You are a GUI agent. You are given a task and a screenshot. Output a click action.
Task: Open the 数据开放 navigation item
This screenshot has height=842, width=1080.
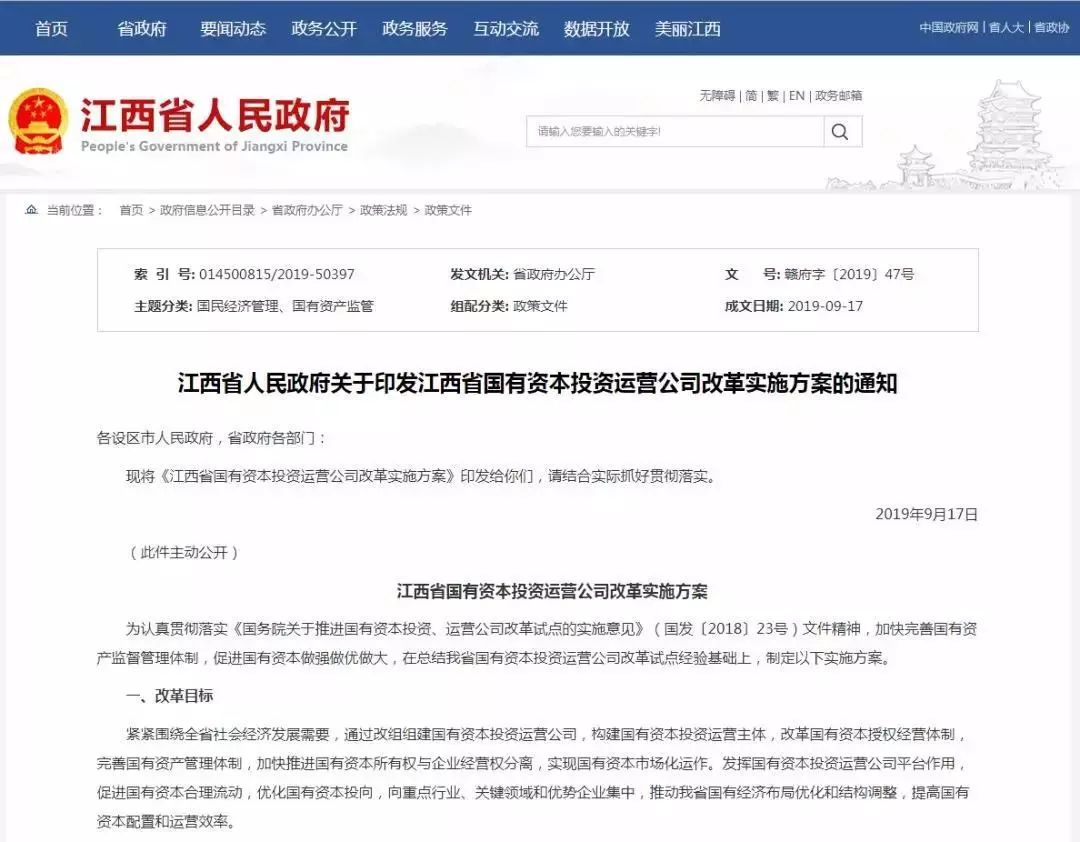(596, 29)
